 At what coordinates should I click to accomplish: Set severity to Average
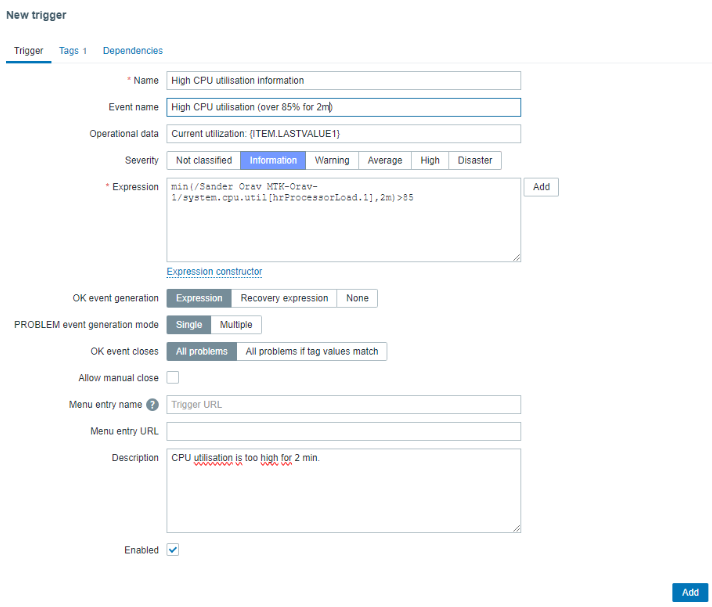tap(385, 160)
